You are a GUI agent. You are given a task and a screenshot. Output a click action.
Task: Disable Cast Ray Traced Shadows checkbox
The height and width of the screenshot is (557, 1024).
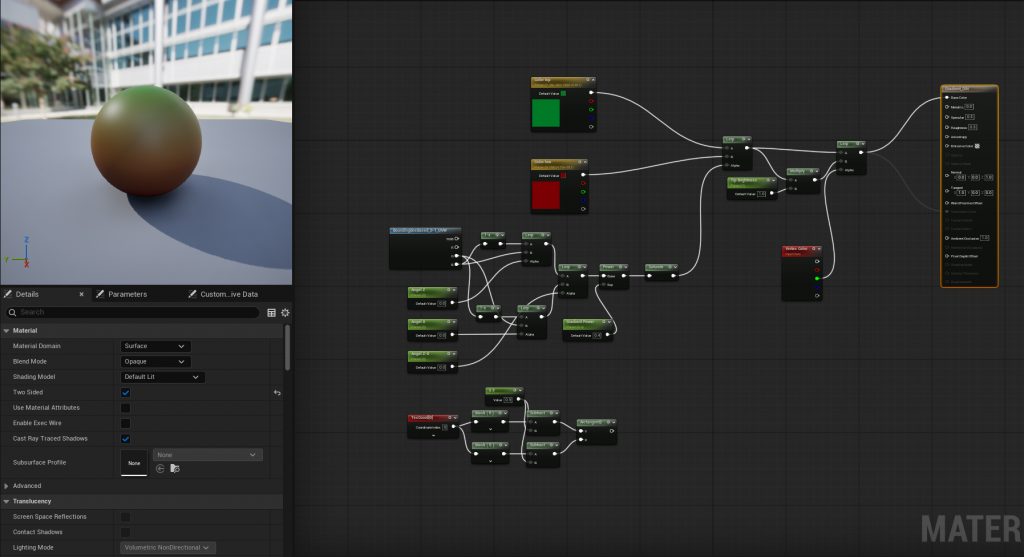[125, 438]
